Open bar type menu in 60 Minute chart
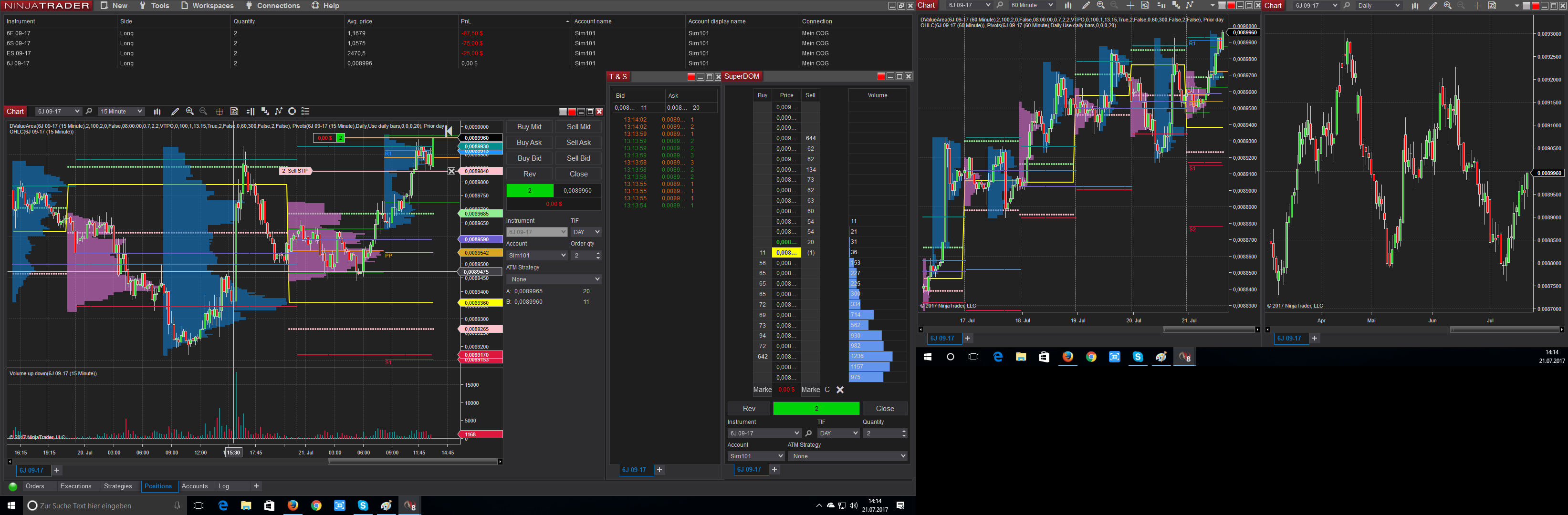The height and width of the screenshot is (515, 1568). tap(1067, 5)
